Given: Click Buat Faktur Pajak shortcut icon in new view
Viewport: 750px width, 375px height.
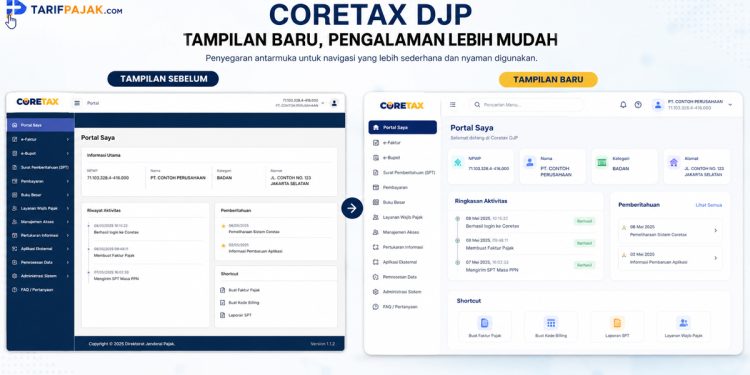Looking at the screenshot, I should click(485, 323).
